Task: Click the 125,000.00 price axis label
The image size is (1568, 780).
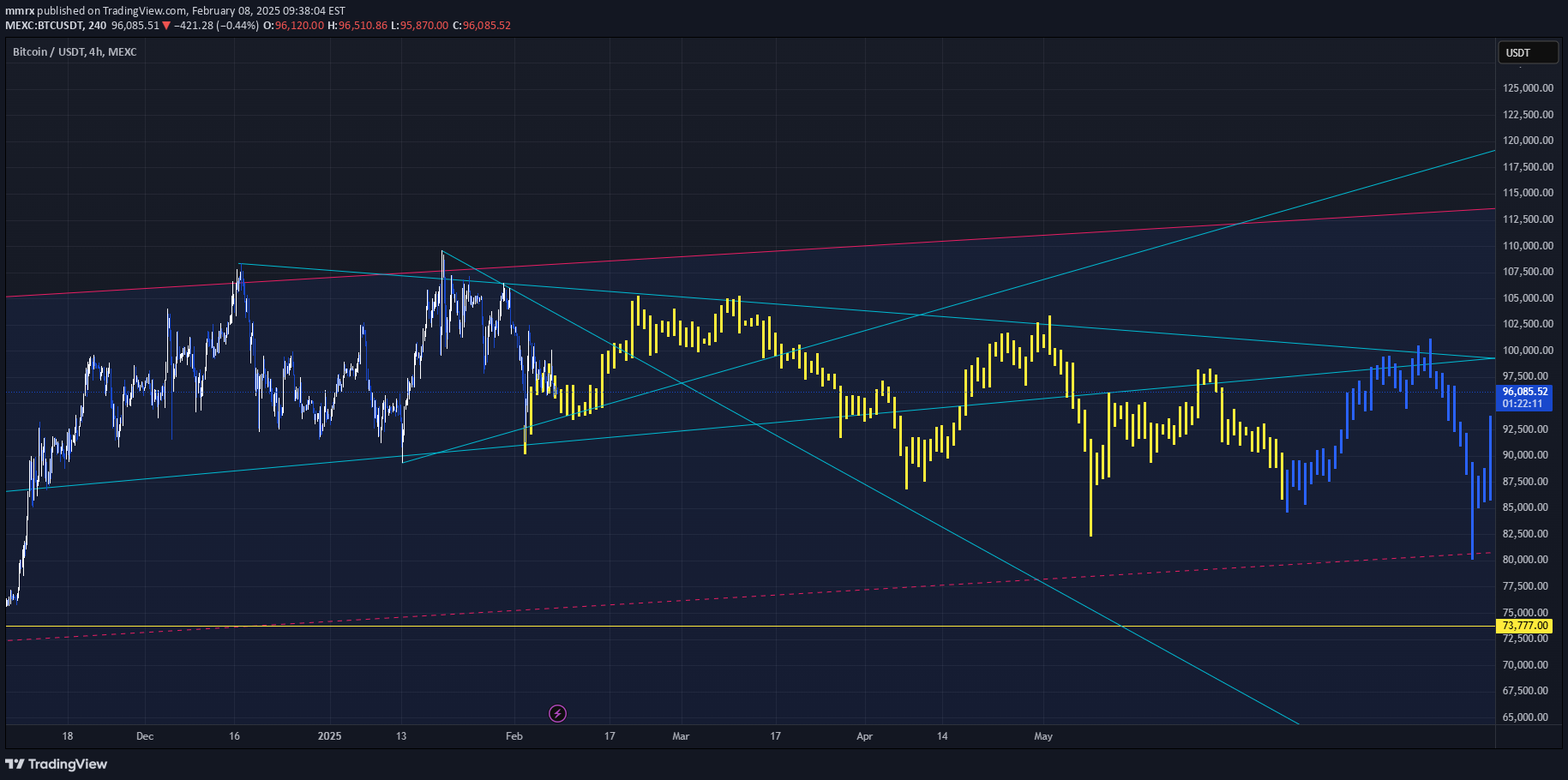Action: coord(1528,87)
